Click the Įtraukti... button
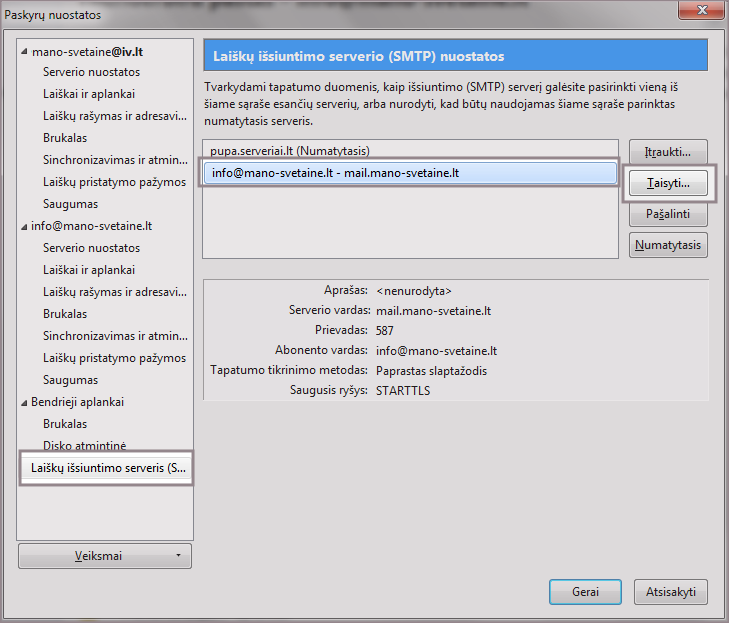Image resolution: width=729 pixels, height=623 pixels. coord(668,152)
